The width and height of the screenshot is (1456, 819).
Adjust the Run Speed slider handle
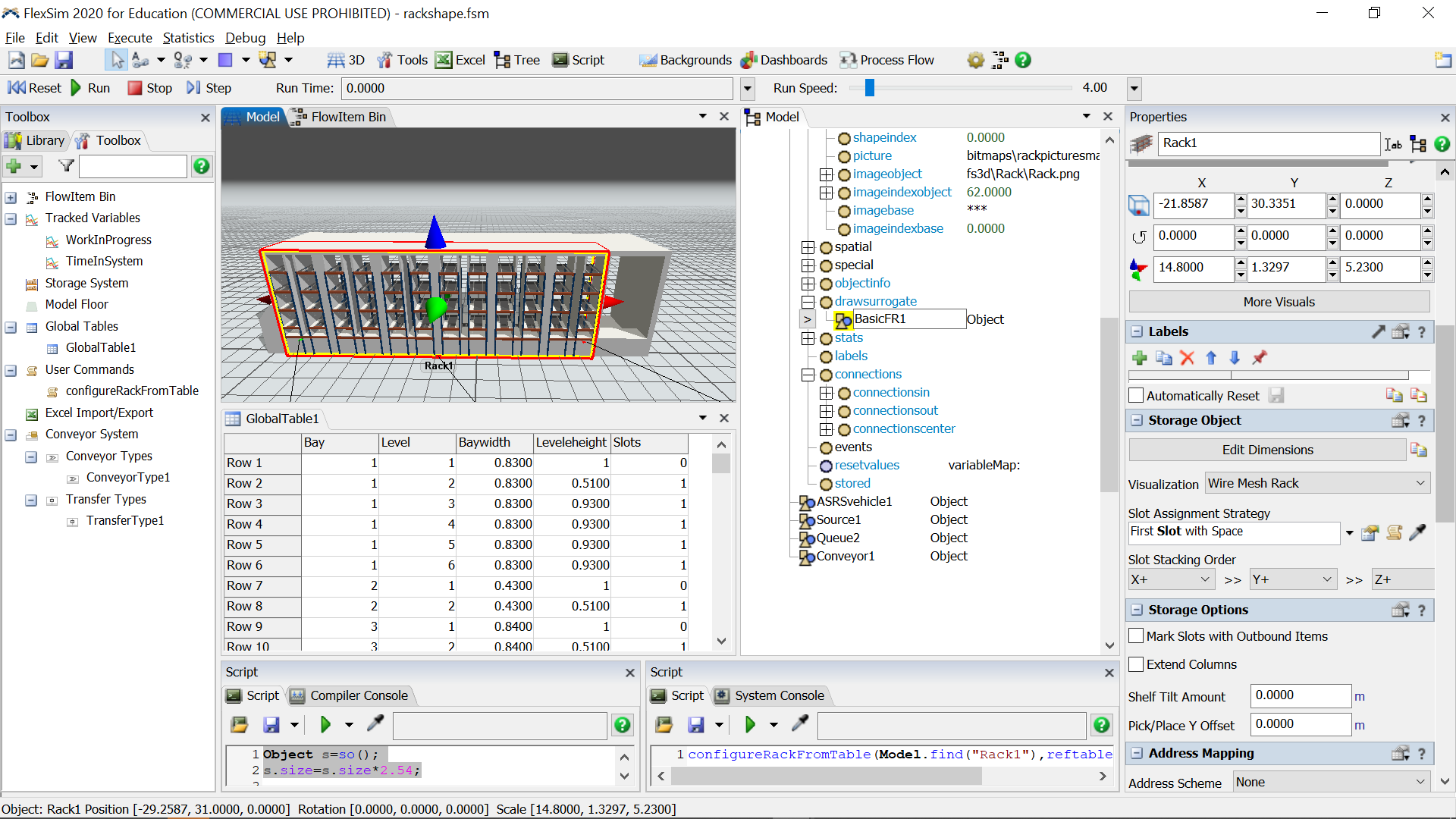pyautogui.click(x=870, y=88)
